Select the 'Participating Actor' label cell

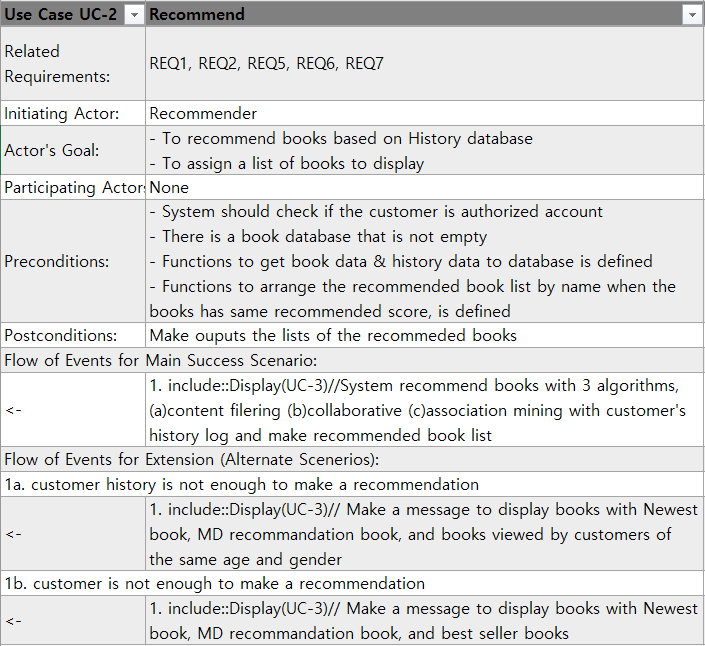[x=73, y=187]
